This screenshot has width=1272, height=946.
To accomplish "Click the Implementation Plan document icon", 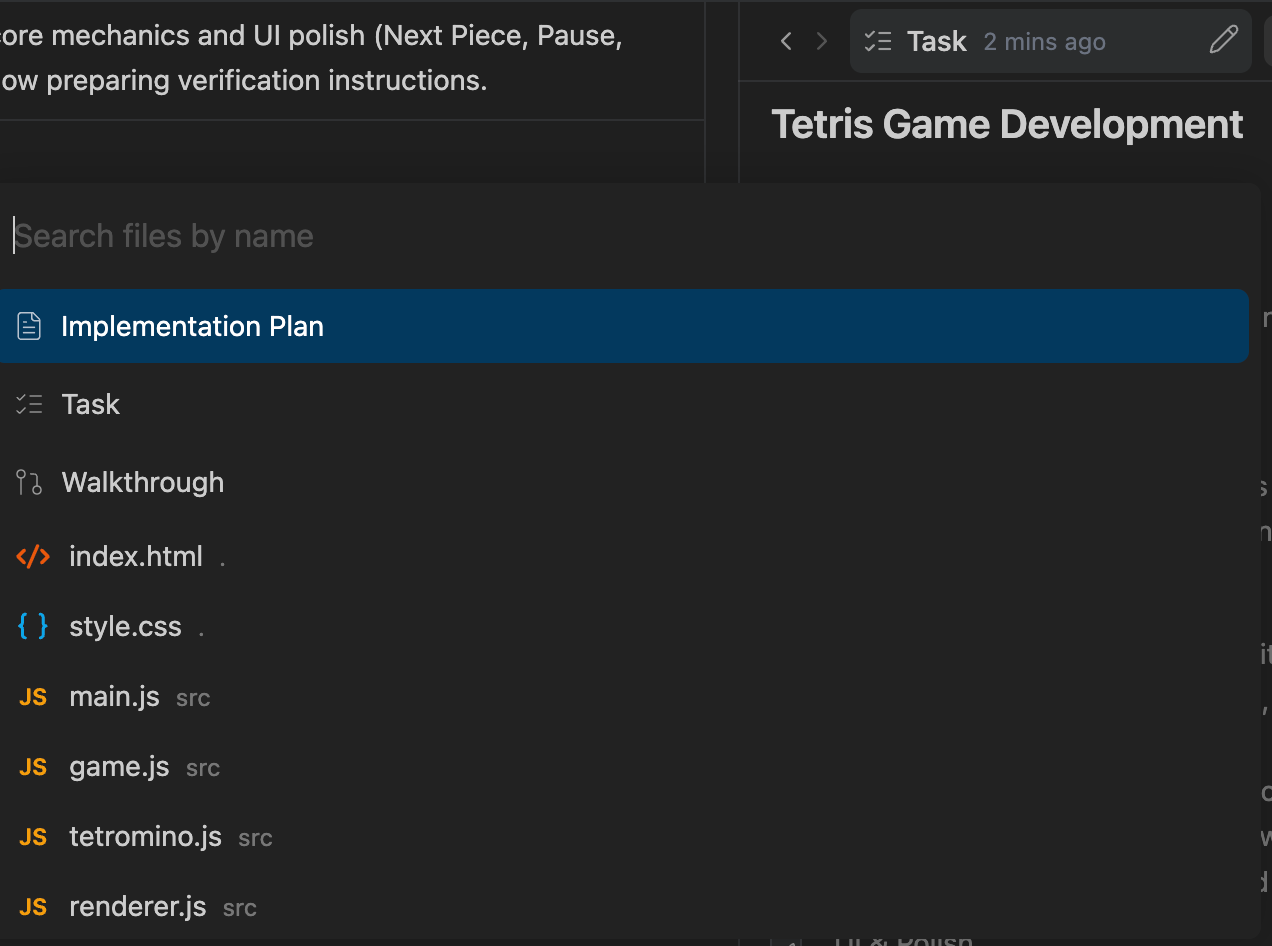I will pos(29,326).
